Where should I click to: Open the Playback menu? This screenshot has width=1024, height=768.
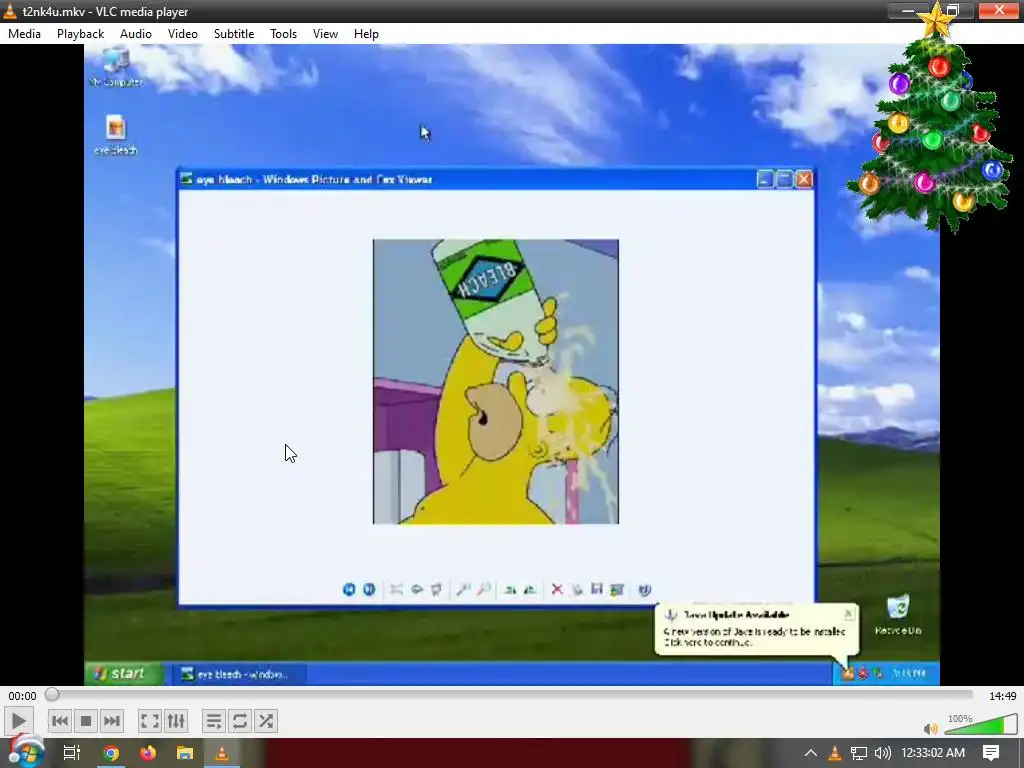[80, 34]
